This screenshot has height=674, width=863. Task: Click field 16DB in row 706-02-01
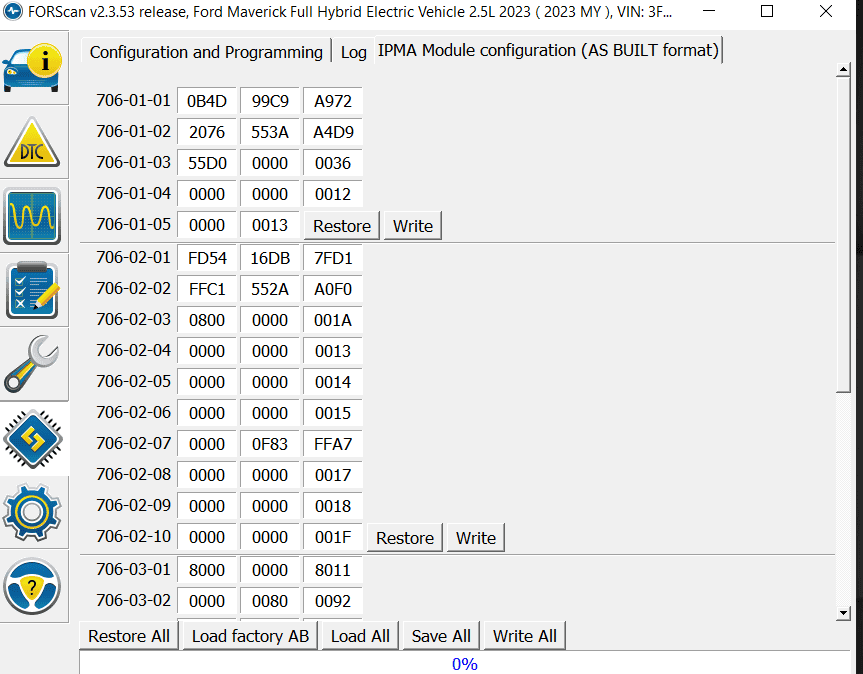click(270, 258)
